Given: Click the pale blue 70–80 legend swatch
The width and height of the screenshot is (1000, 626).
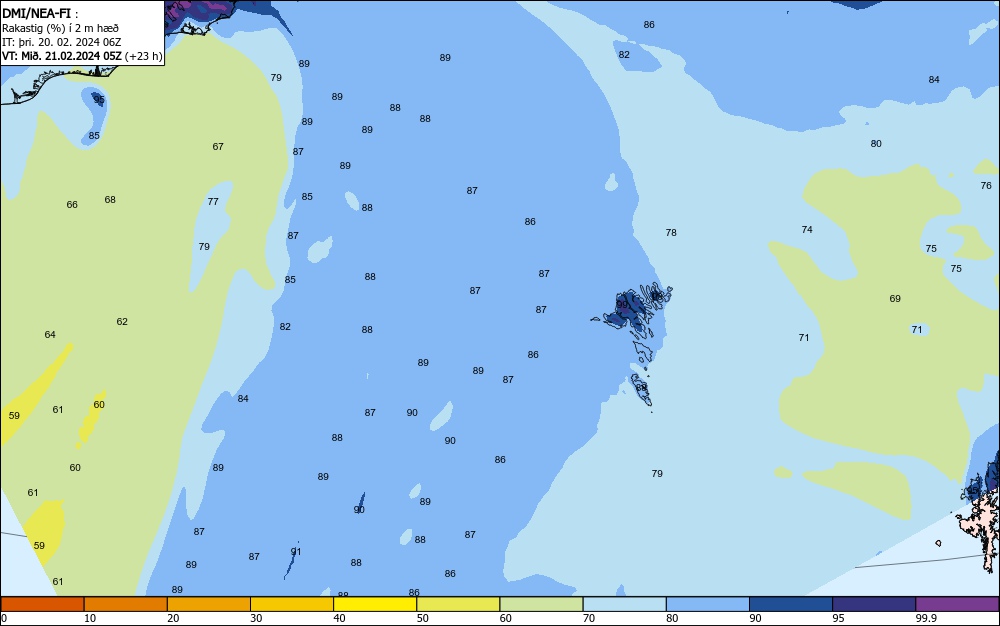Looking at the screenshot, I should click(x=624, y=604).
